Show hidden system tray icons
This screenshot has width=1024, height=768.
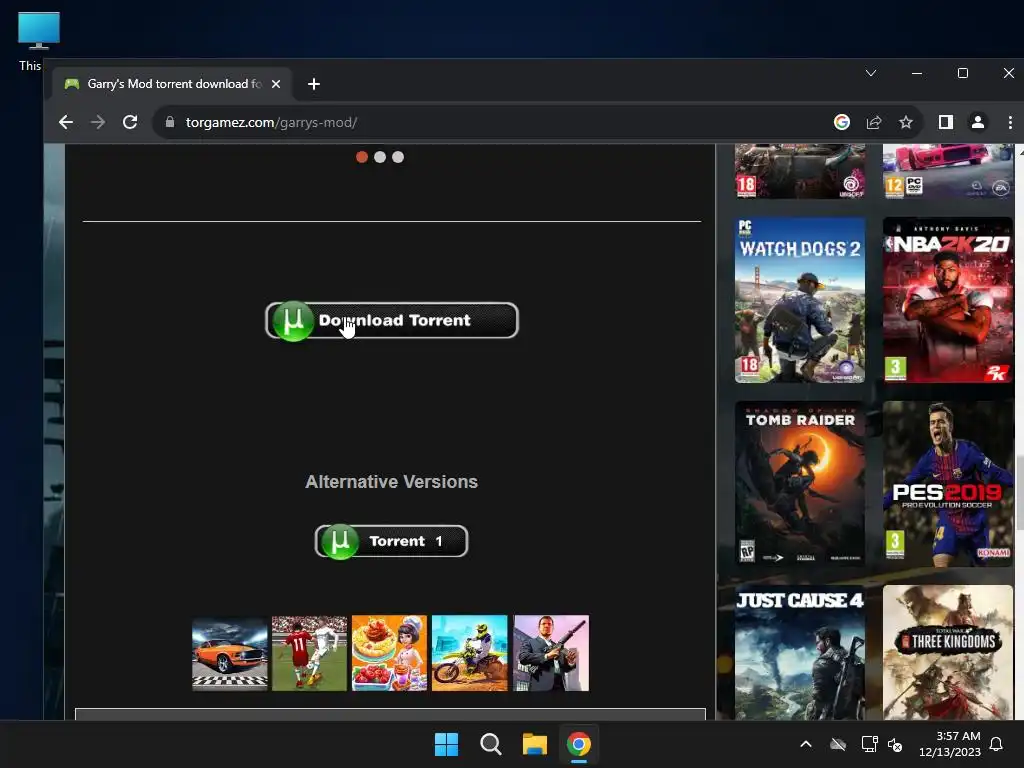click(x=806, y=744)
